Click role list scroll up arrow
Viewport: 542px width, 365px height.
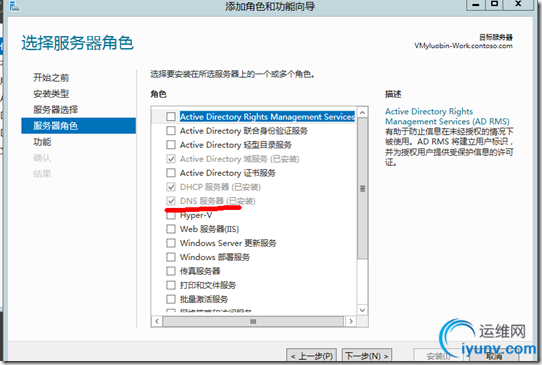pos(362,113)
